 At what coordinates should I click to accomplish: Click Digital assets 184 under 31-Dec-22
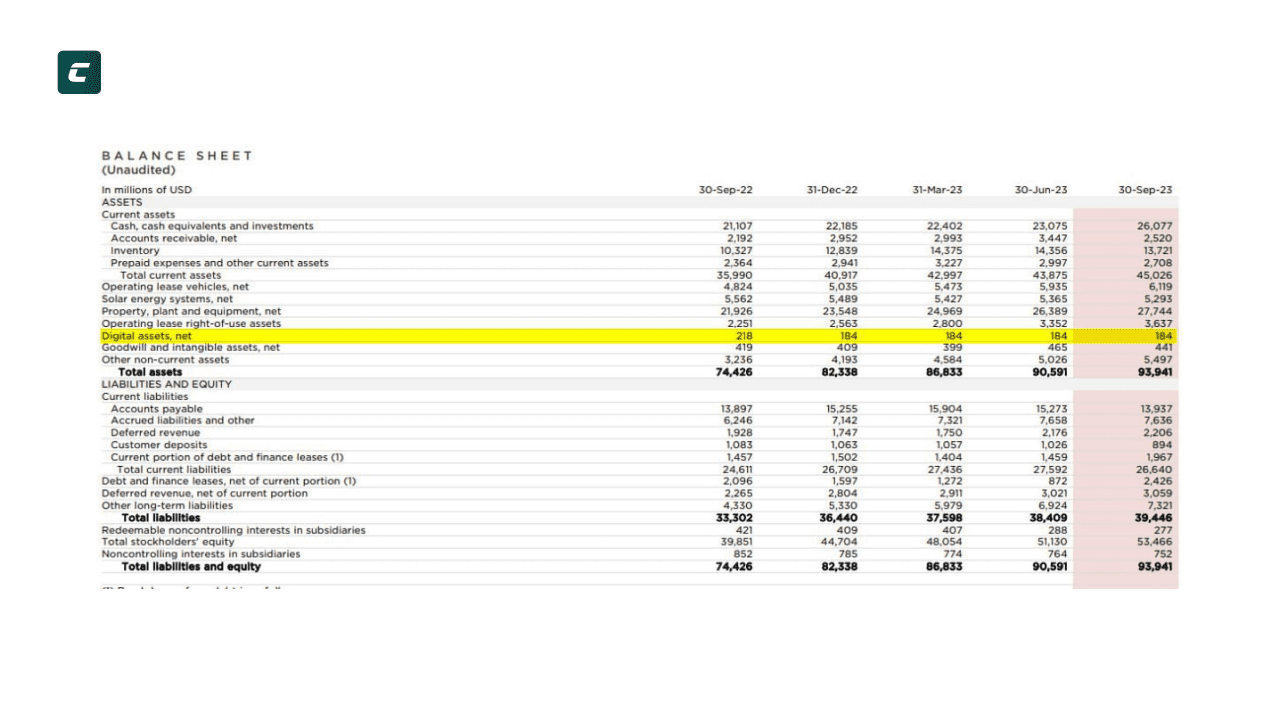848,336
